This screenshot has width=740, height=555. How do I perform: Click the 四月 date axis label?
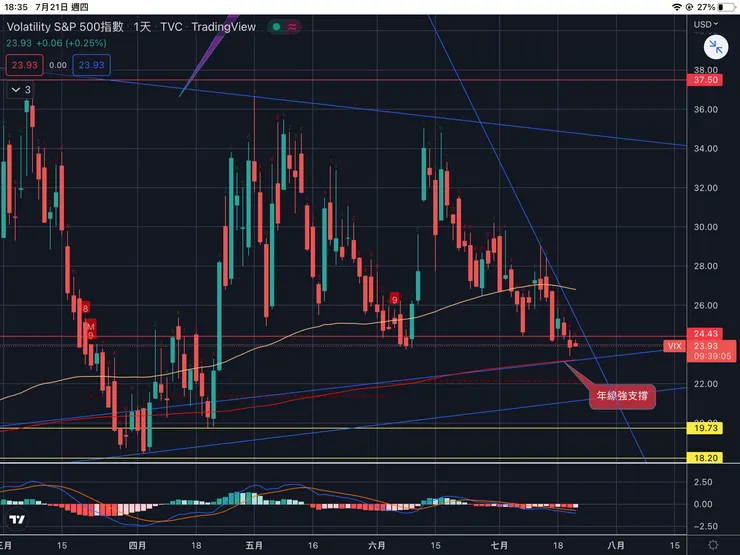pyautogui.click(x=137, y=546)
